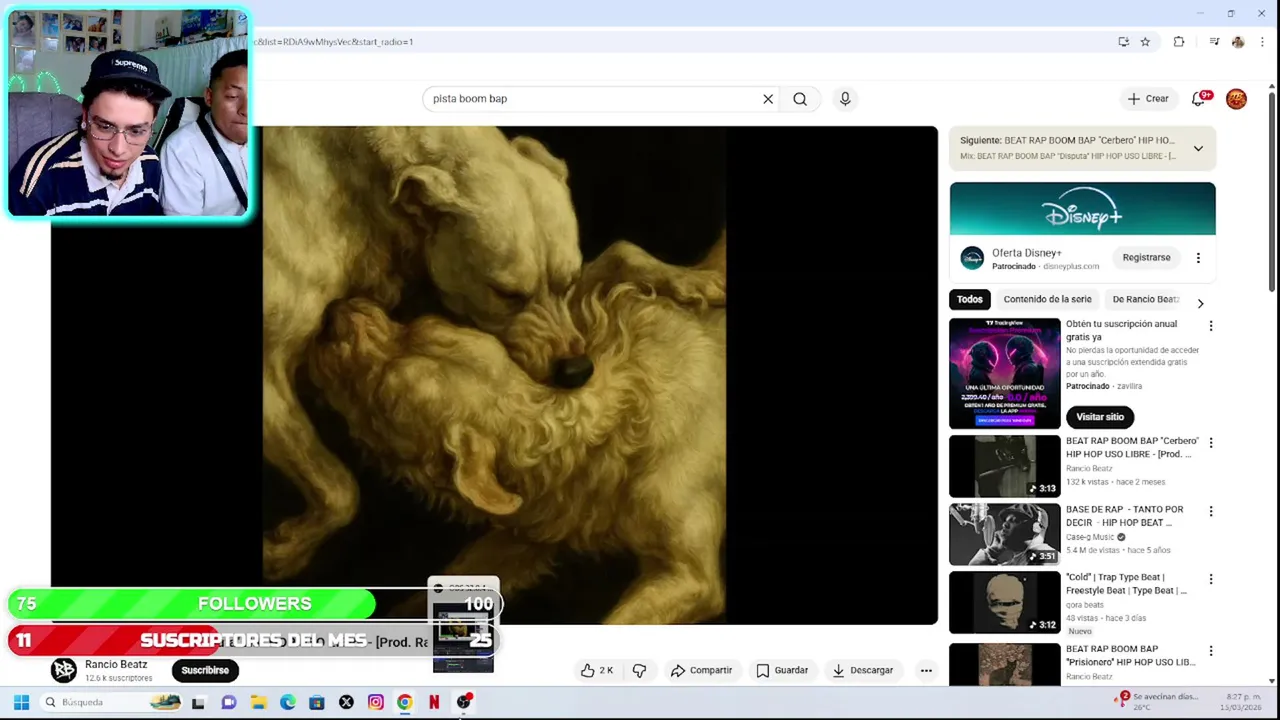
Task: Bookmark this page with the star icon
Action: pyautogui.click(x=1145, y=42)
